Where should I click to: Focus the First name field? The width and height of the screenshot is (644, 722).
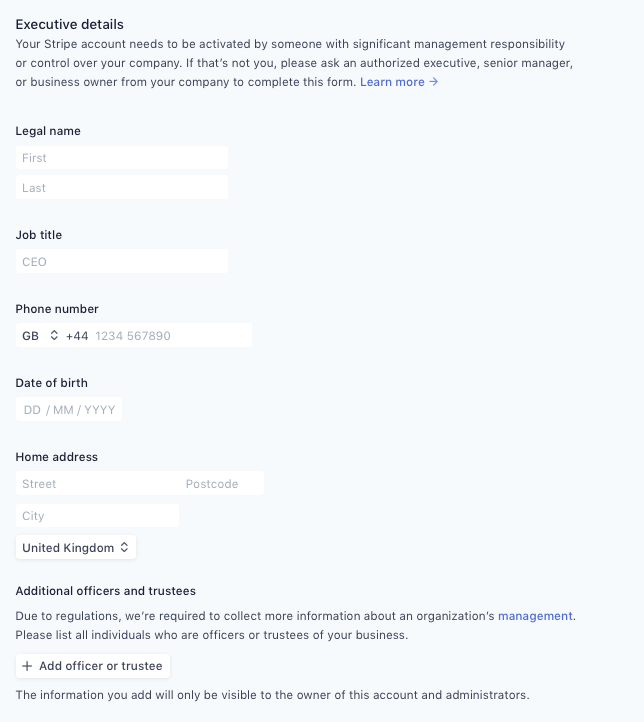[x=122, y=157]
